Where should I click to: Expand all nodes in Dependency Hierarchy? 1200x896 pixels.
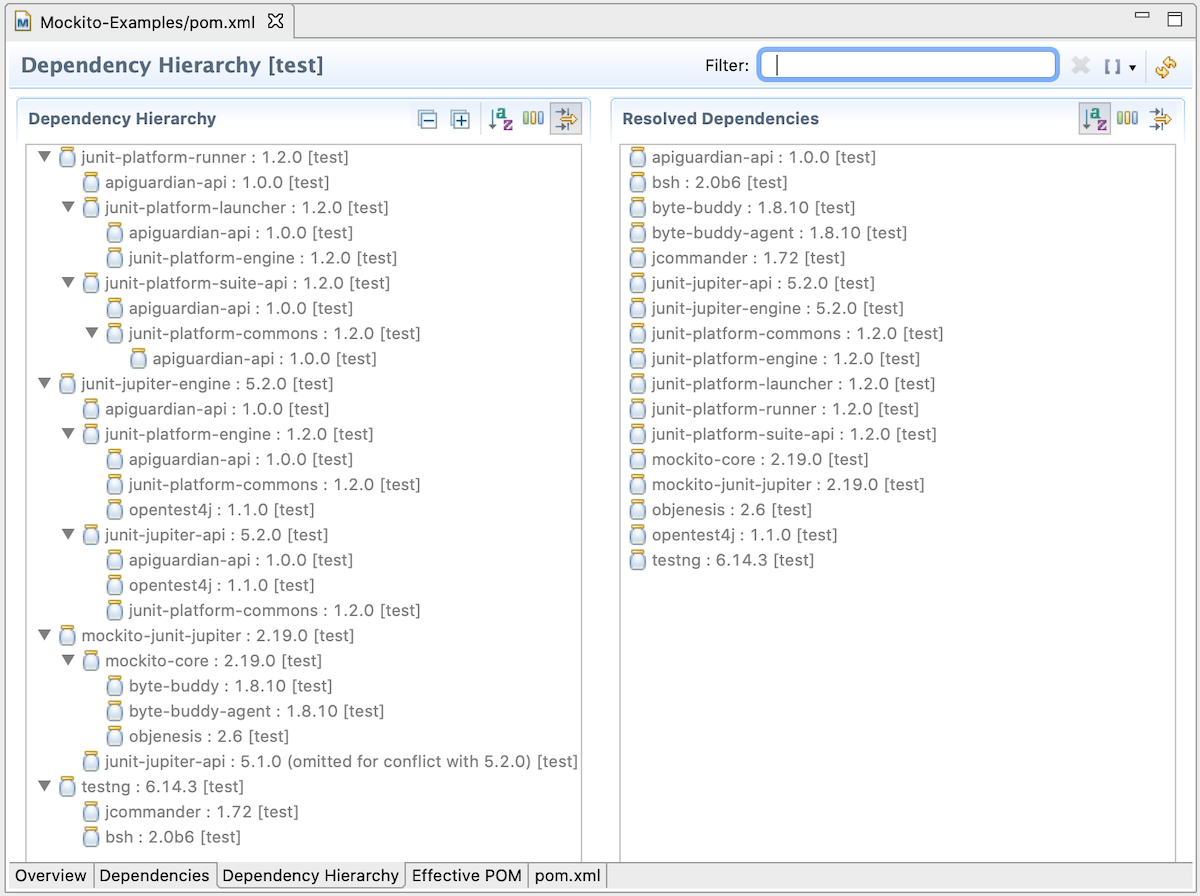pyautogui.click(x=460, y=120)
